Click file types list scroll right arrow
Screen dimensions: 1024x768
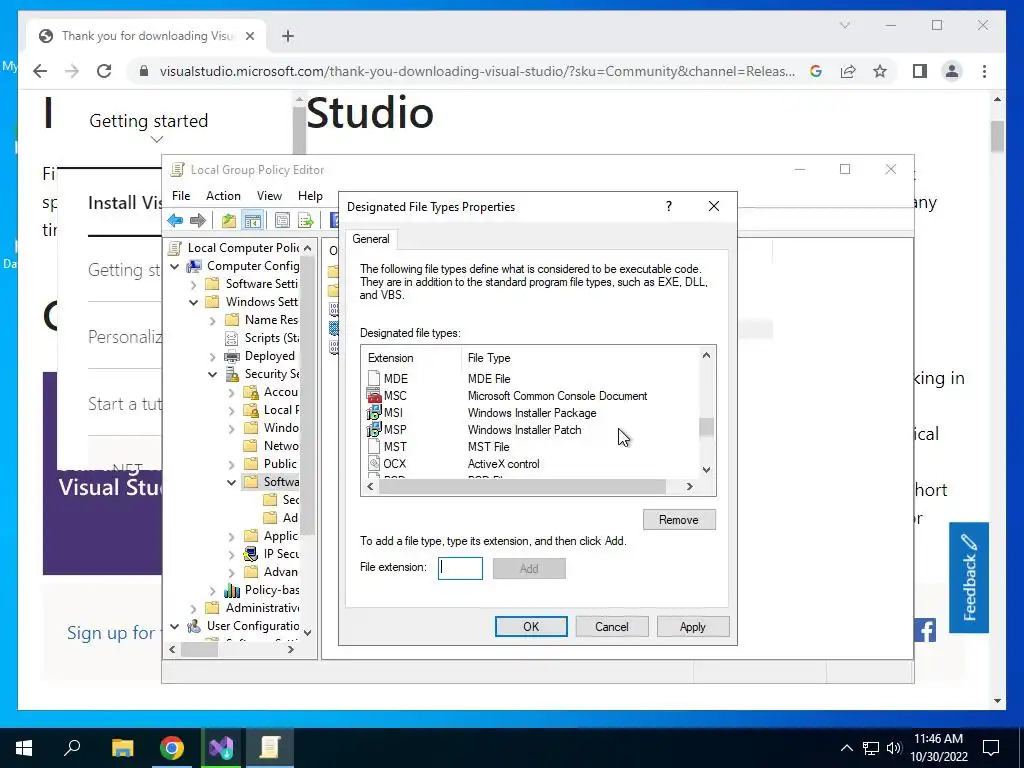coord(690,487)
